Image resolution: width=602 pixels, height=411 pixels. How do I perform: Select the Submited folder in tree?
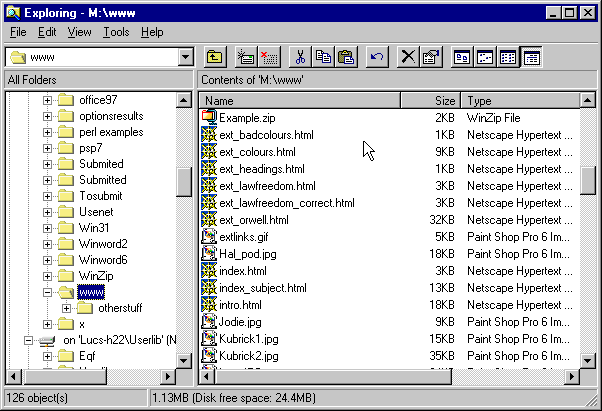coord(101,164)
